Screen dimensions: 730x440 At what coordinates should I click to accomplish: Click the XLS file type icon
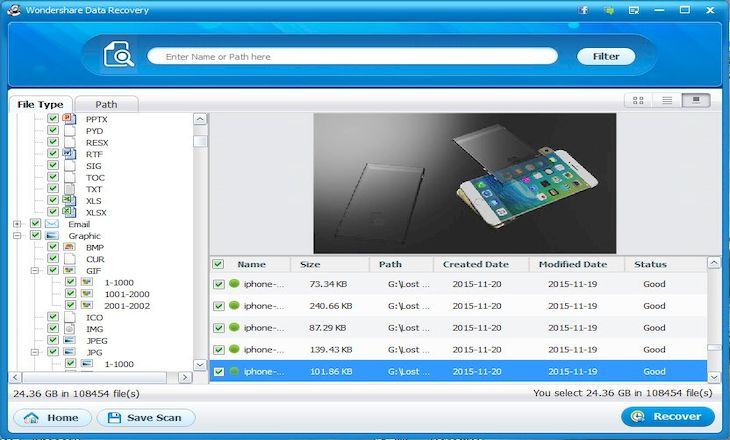pyautogui.click(x=69, y=200)
